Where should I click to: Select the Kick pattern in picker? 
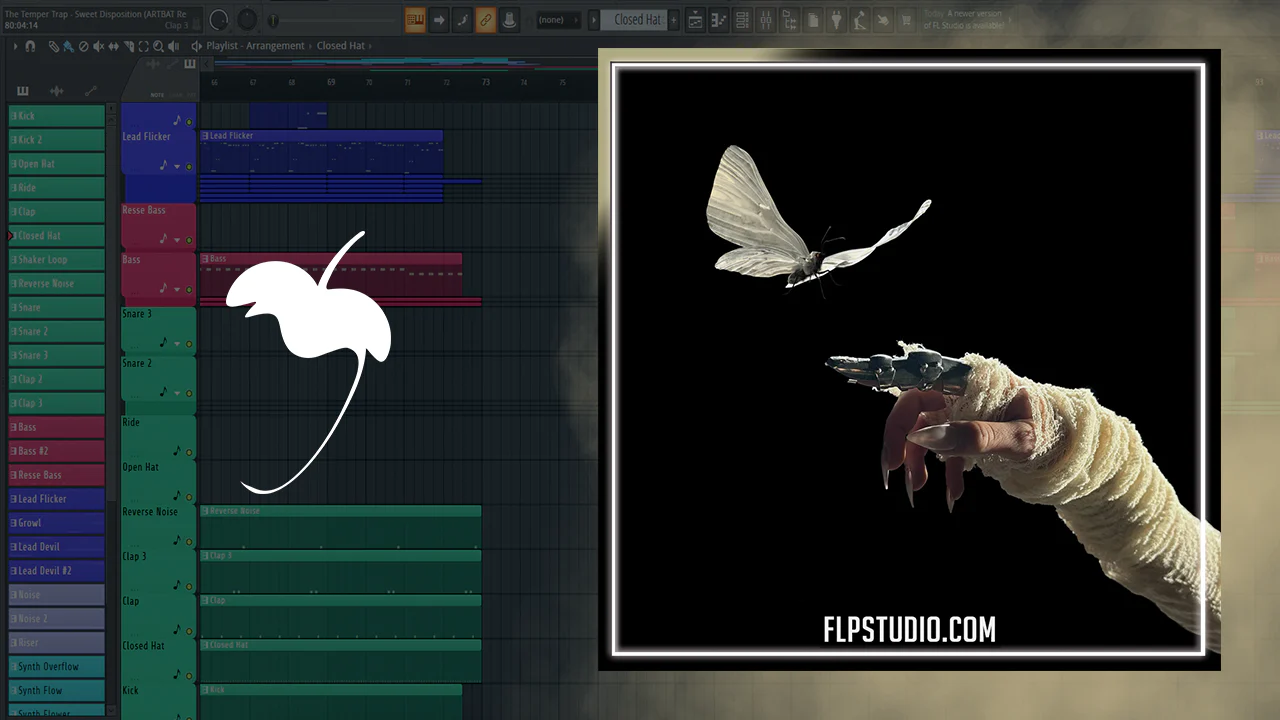[57, 116]
